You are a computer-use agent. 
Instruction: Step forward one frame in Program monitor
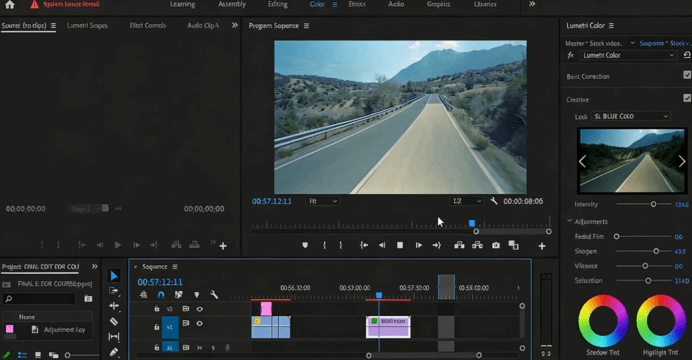click(x=418, y=245)
